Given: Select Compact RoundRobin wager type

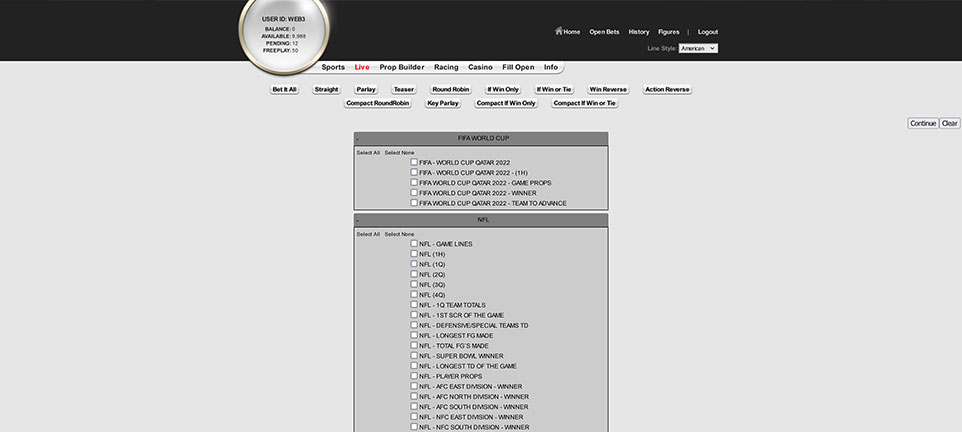Looking at the screenshot, I should [377, 103].
